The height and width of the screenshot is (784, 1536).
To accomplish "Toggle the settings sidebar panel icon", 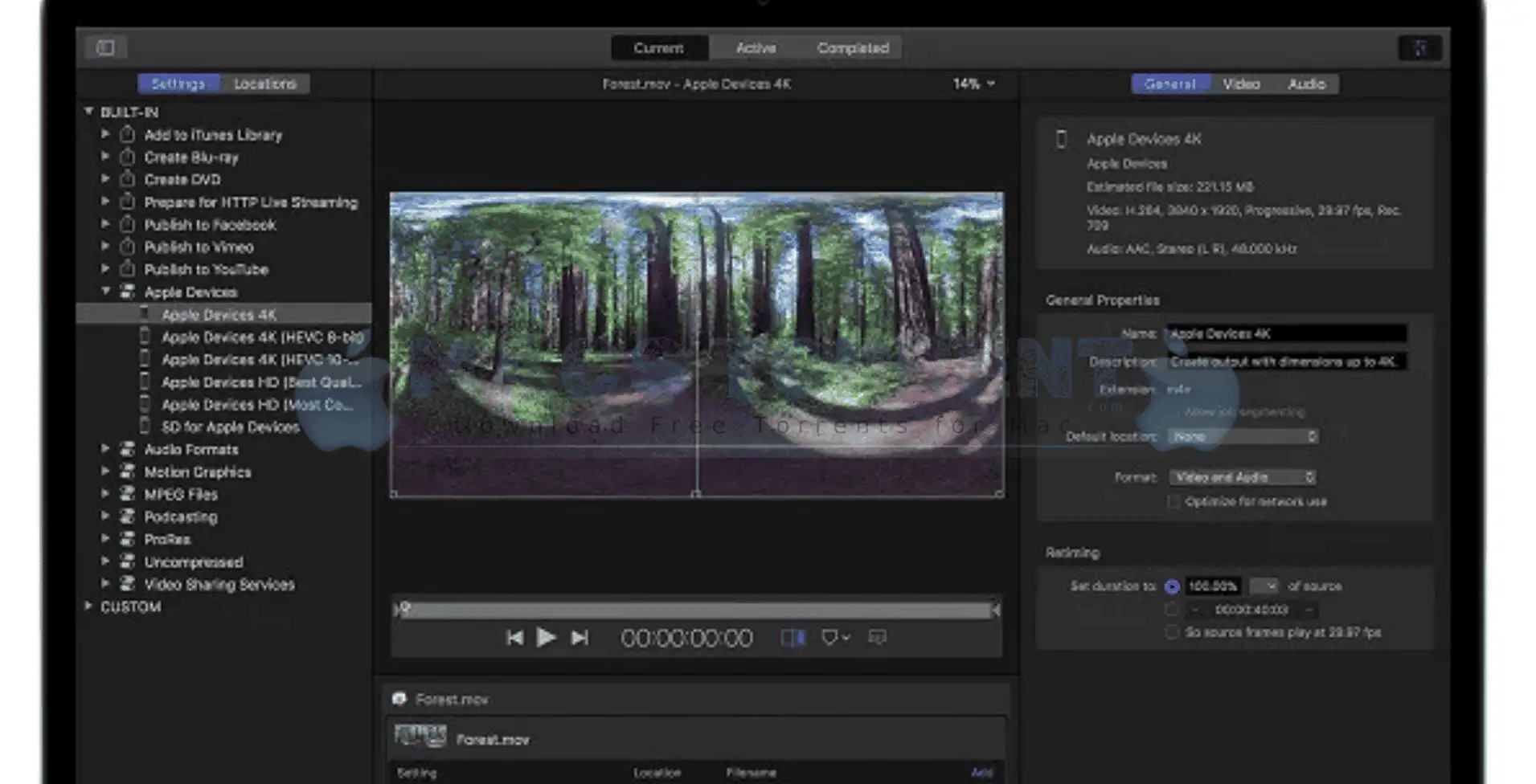I will [105, 47].
